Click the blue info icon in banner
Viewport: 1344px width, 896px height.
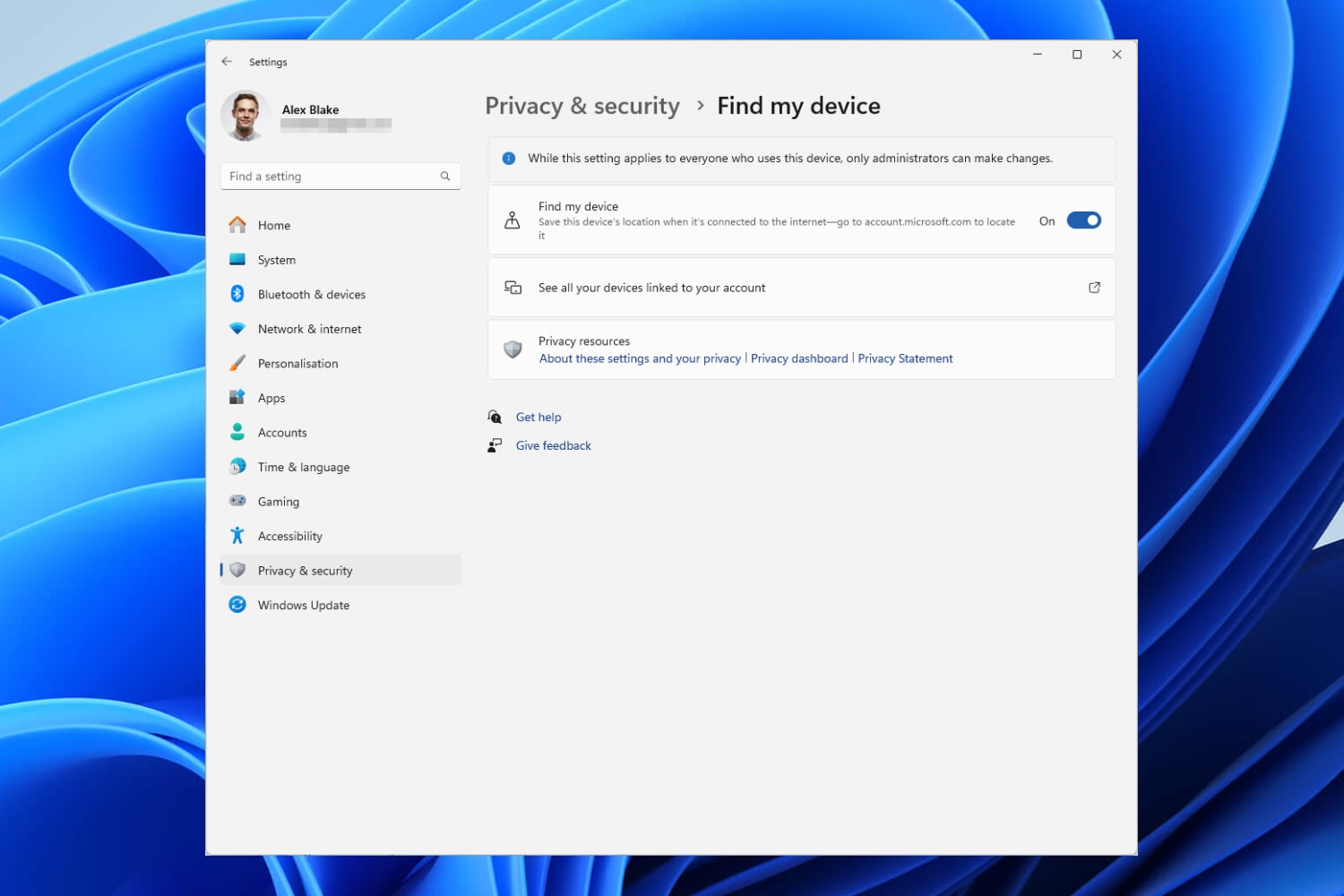tap(509, 159)
